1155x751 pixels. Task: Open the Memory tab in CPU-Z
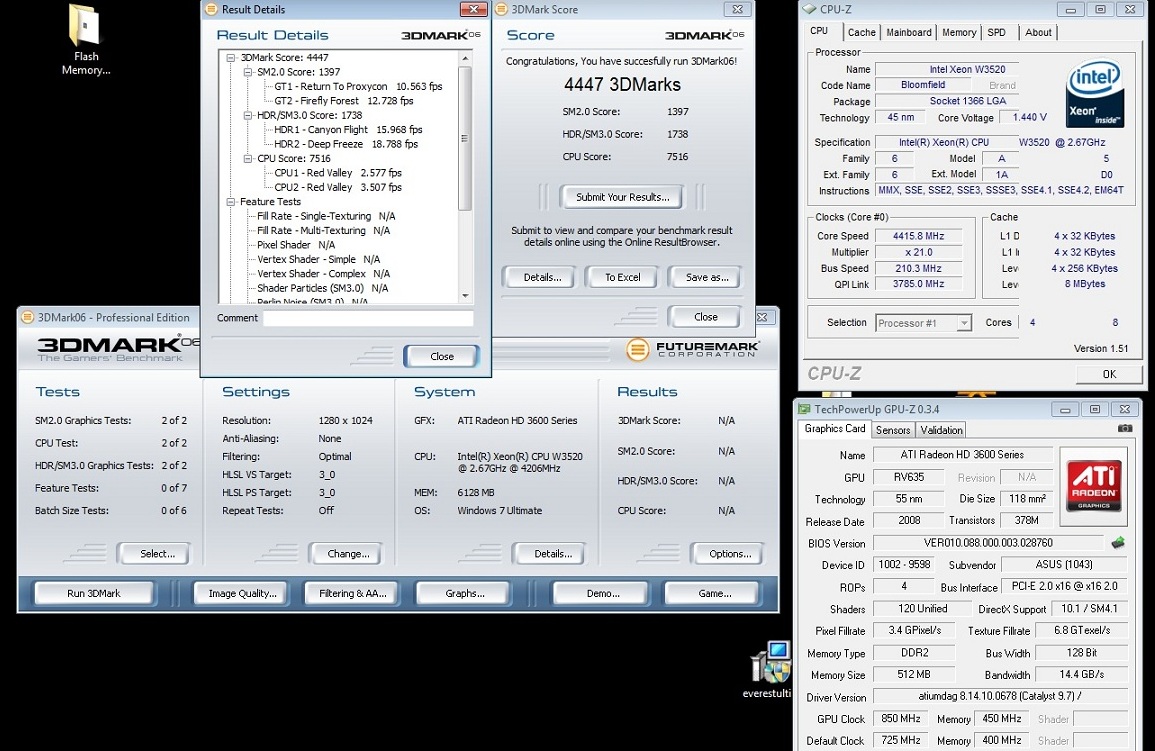(959, 32)
